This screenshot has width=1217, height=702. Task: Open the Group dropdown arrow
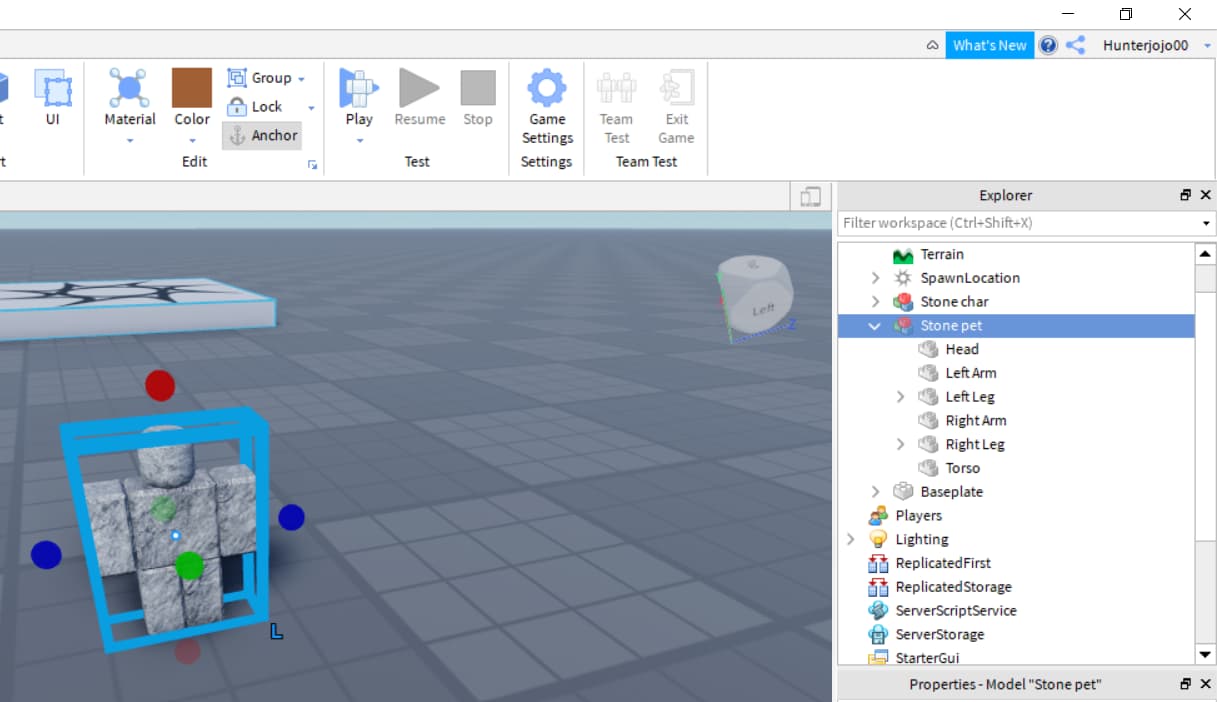tap(301, 79)
